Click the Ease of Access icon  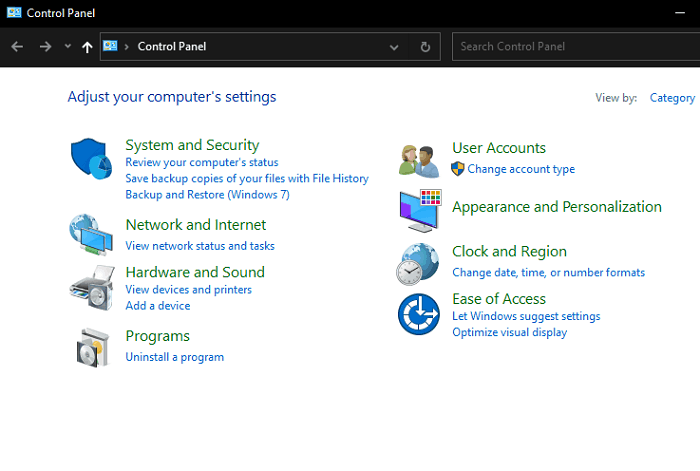coord(419,315)
